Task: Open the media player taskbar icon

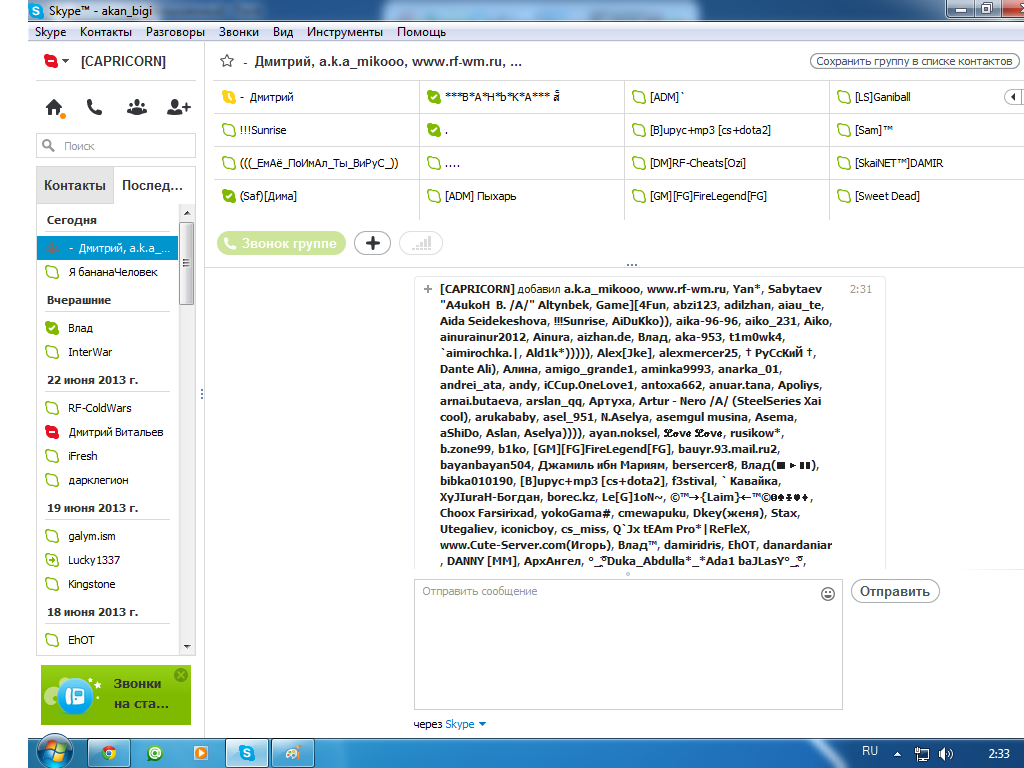Action: pyautogui.click(x=200, y=753)
